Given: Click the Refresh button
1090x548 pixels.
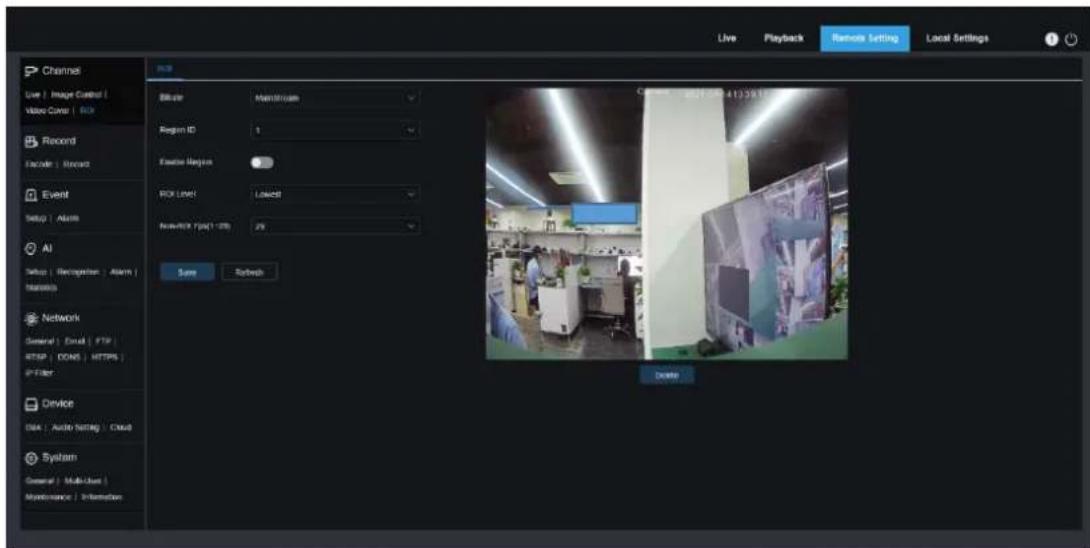Looking at the screenshot, I should (x=250, y=273).
